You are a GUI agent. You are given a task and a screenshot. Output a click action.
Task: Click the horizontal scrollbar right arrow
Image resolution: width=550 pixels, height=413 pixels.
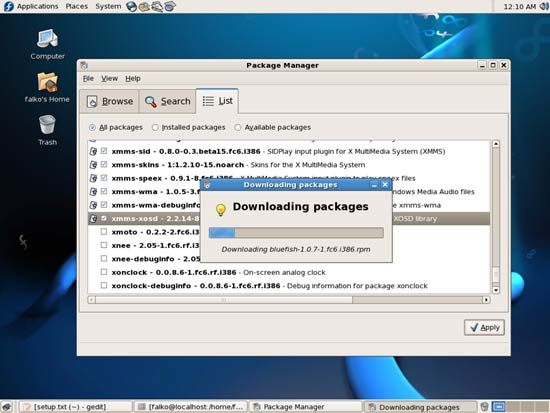(486, 300)
